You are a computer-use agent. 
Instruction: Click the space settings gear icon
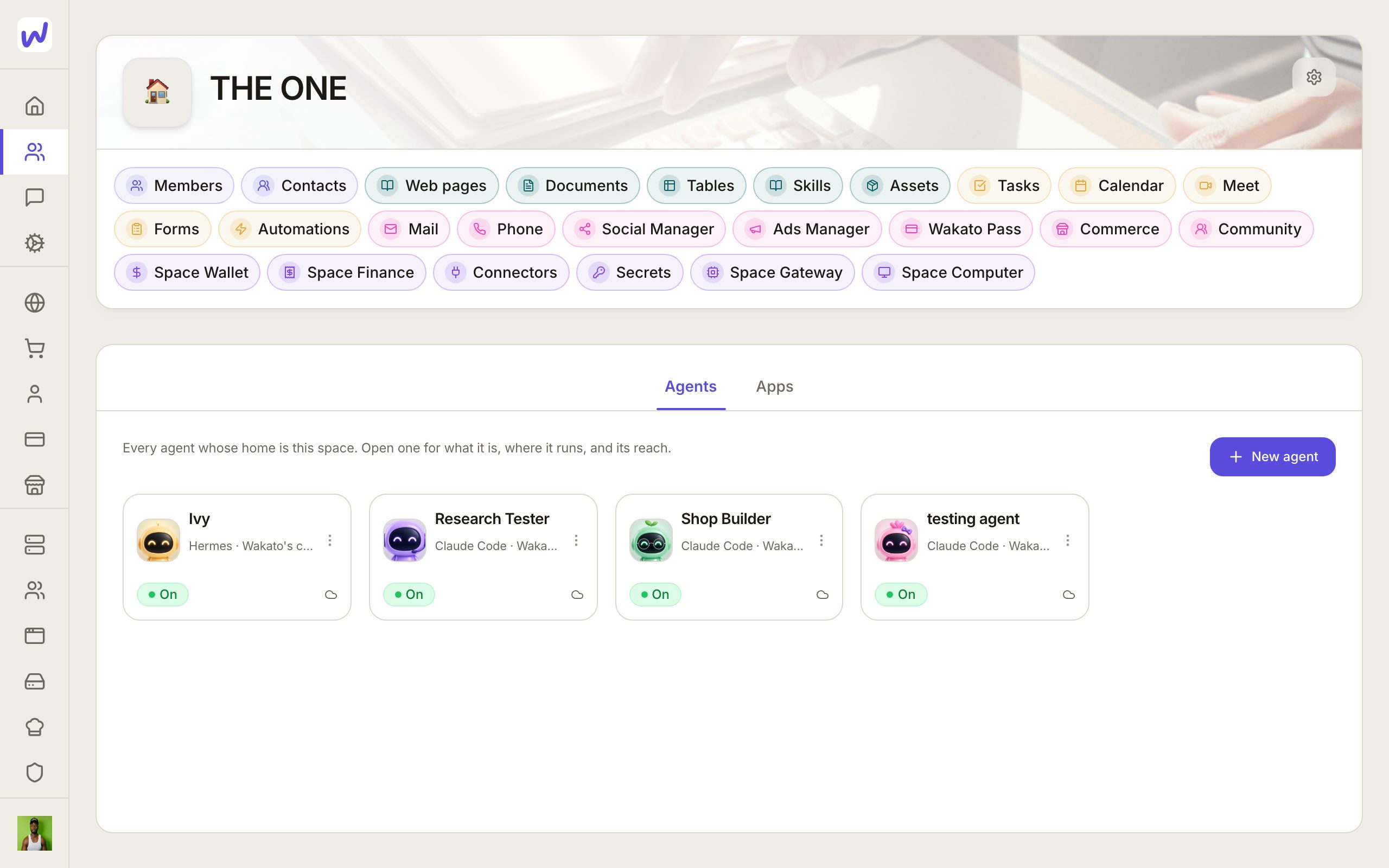coord(1314,77)
